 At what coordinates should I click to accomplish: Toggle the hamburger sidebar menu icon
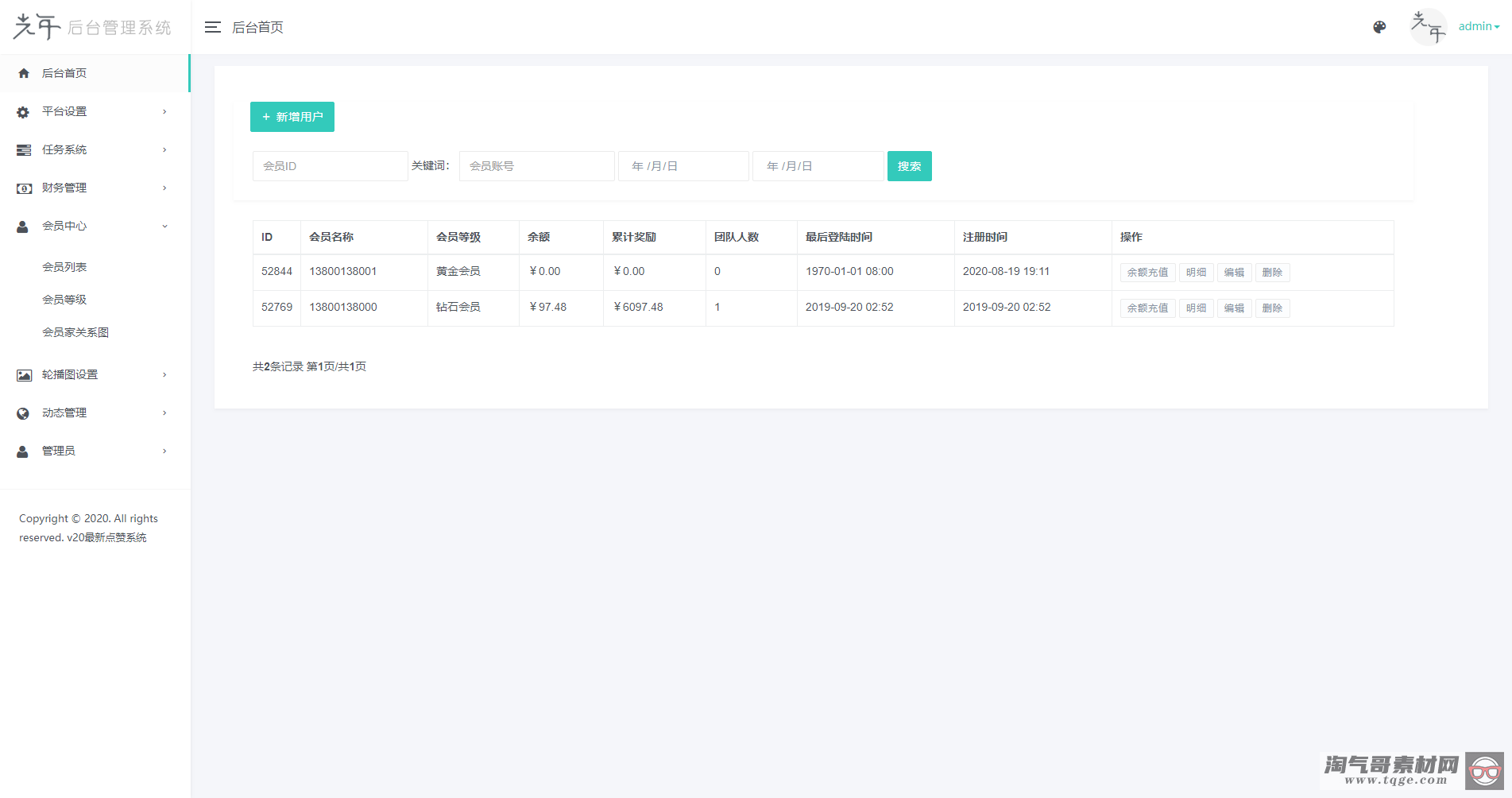[x=212, y=27]
